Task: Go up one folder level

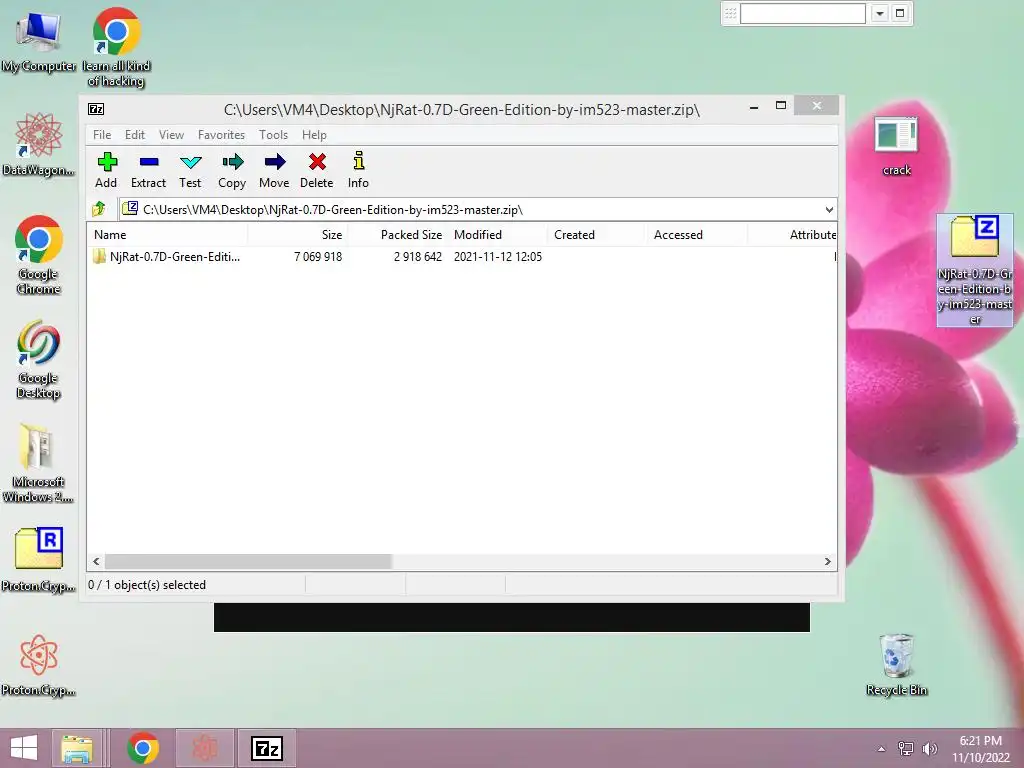Action: pyautogui.click(x=99, y=210)
